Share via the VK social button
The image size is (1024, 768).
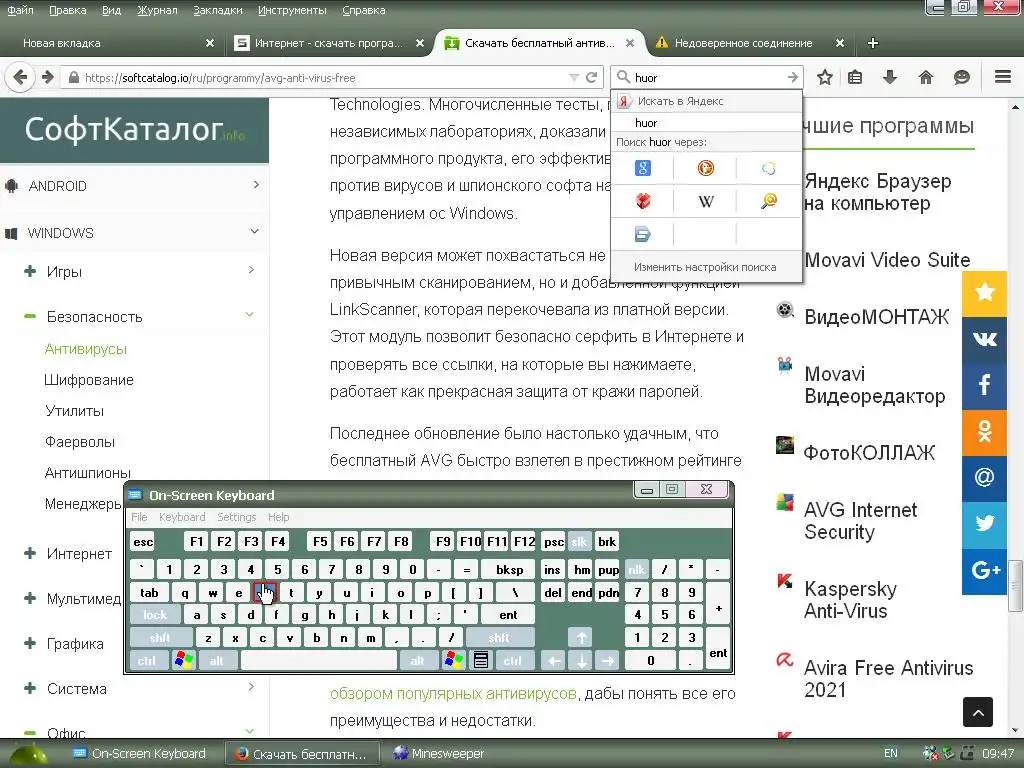pyautogui.click(x=984, y=338)
